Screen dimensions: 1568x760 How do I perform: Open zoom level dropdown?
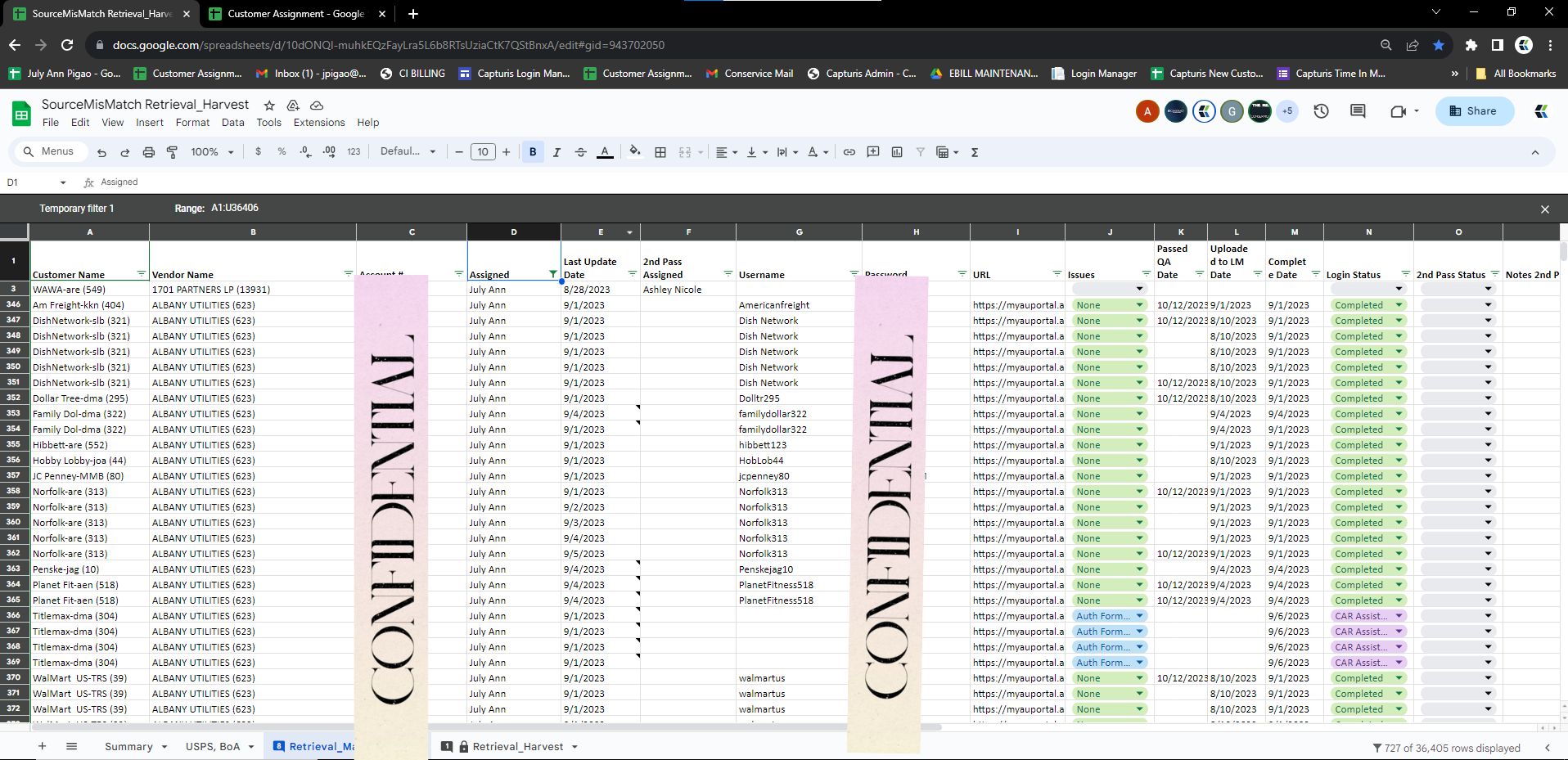tap(212, 152)
